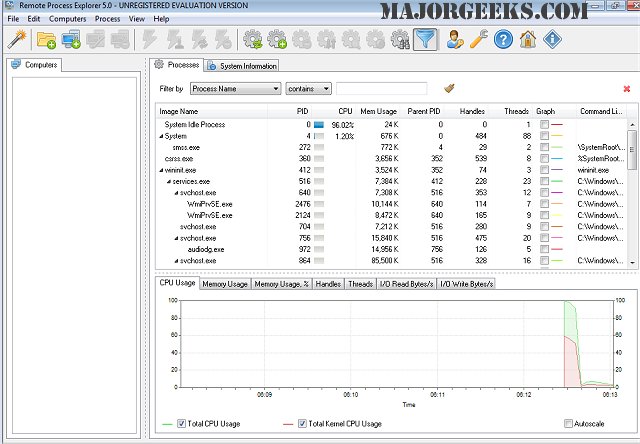
Task: Toggle graph checkbox for System Idle Process
Action: pyautogui.click(x=544, y=124)
